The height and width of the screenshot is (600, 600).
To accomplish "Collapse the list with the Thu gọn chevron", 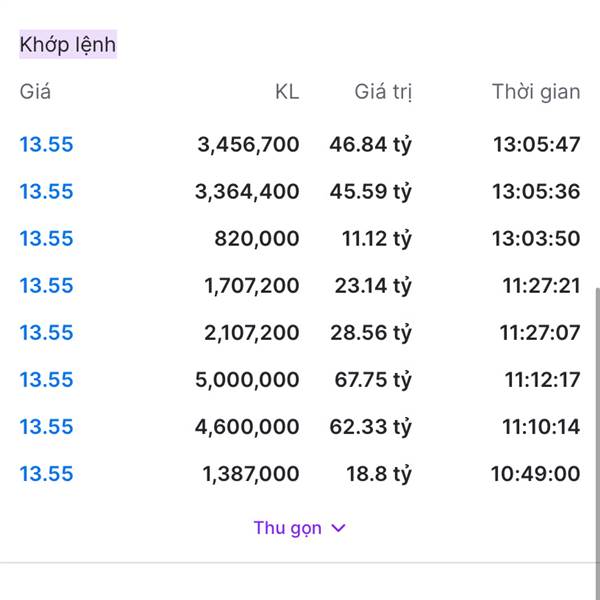I will coord(338,528).
